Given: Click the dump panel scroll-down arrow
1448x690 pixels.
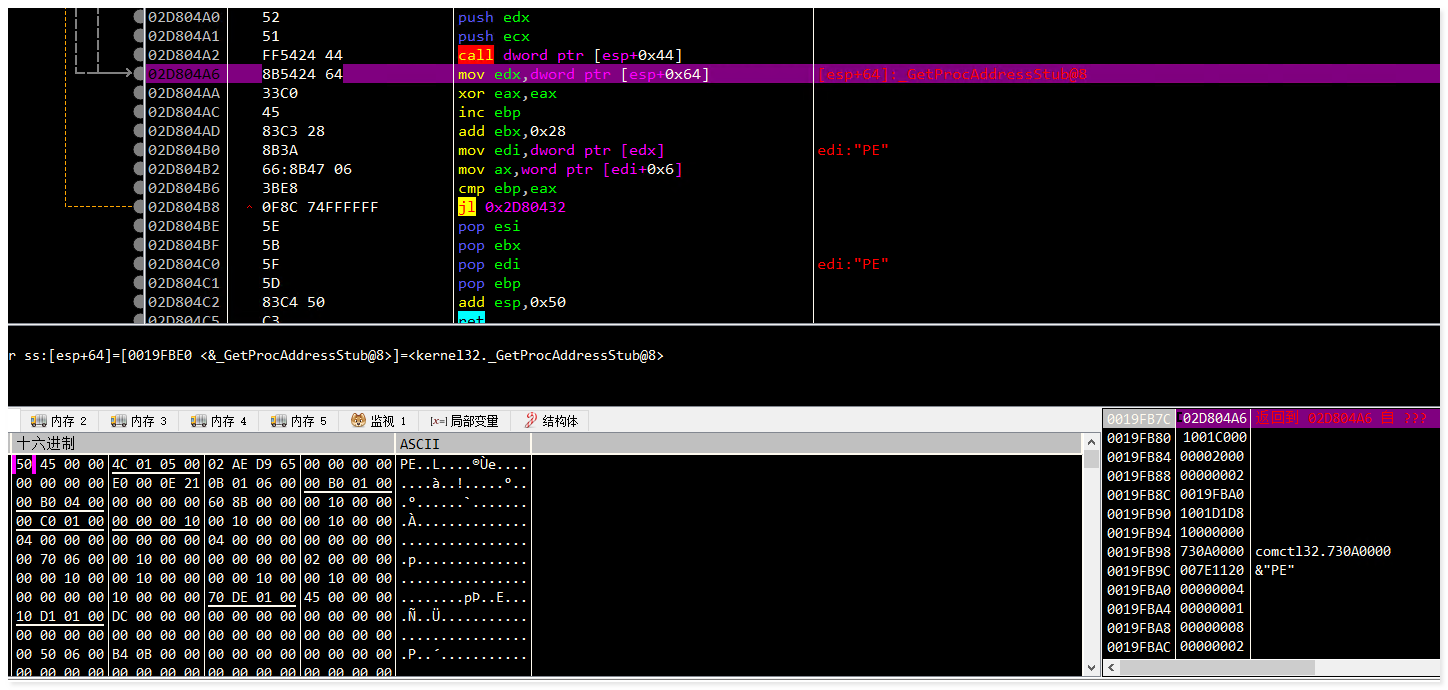Looking at the screenshot, I should click(x=1091, y=667).
